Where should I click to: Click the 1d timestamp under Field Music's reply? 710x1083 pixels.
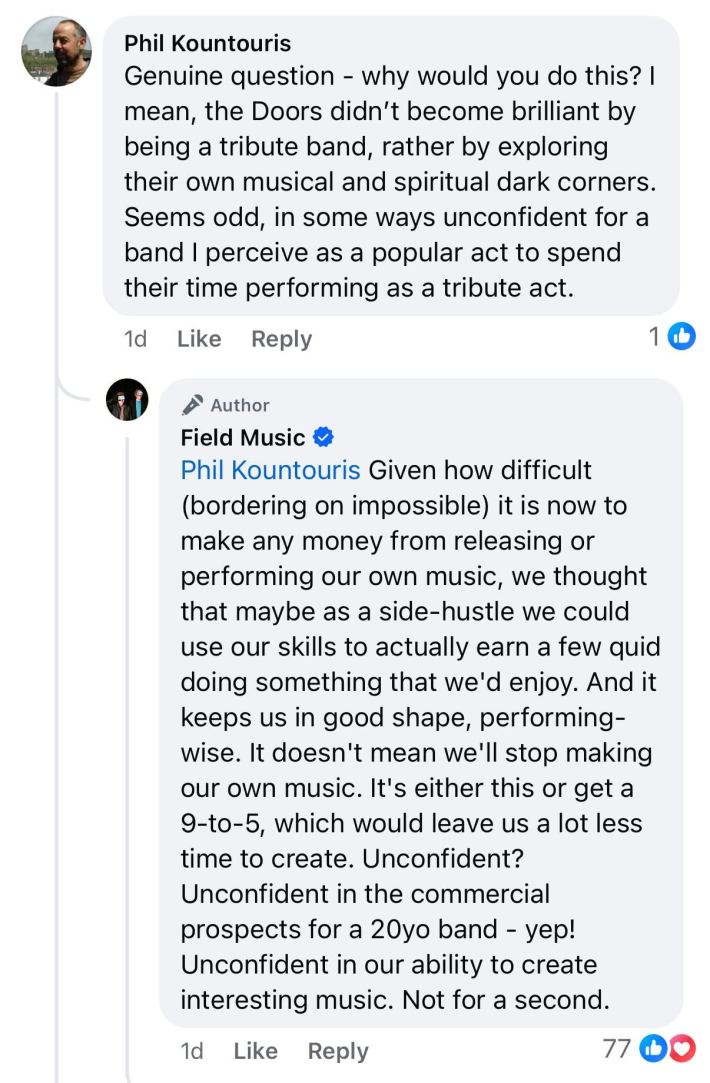(x=191, y=1051)
